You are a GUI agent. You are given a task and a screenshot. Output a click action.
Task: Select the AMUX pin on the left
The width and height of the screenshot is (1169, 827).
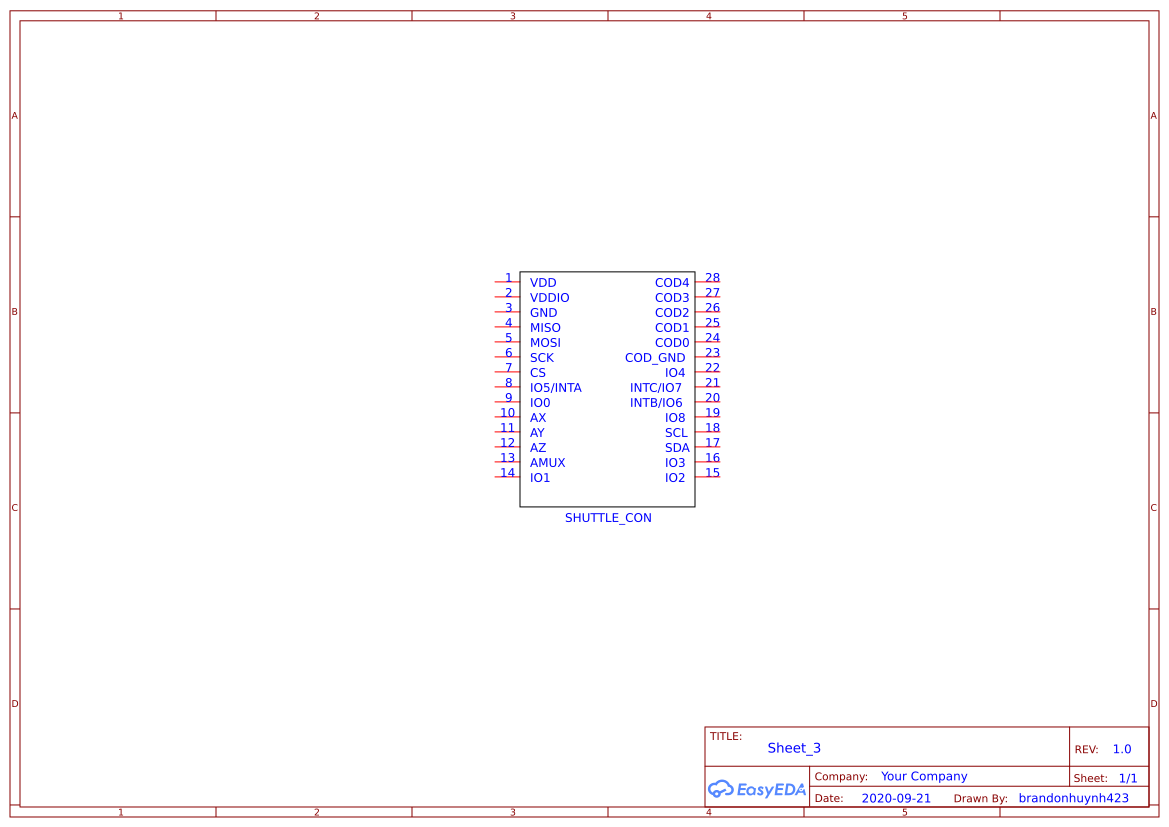click(547, 462)
